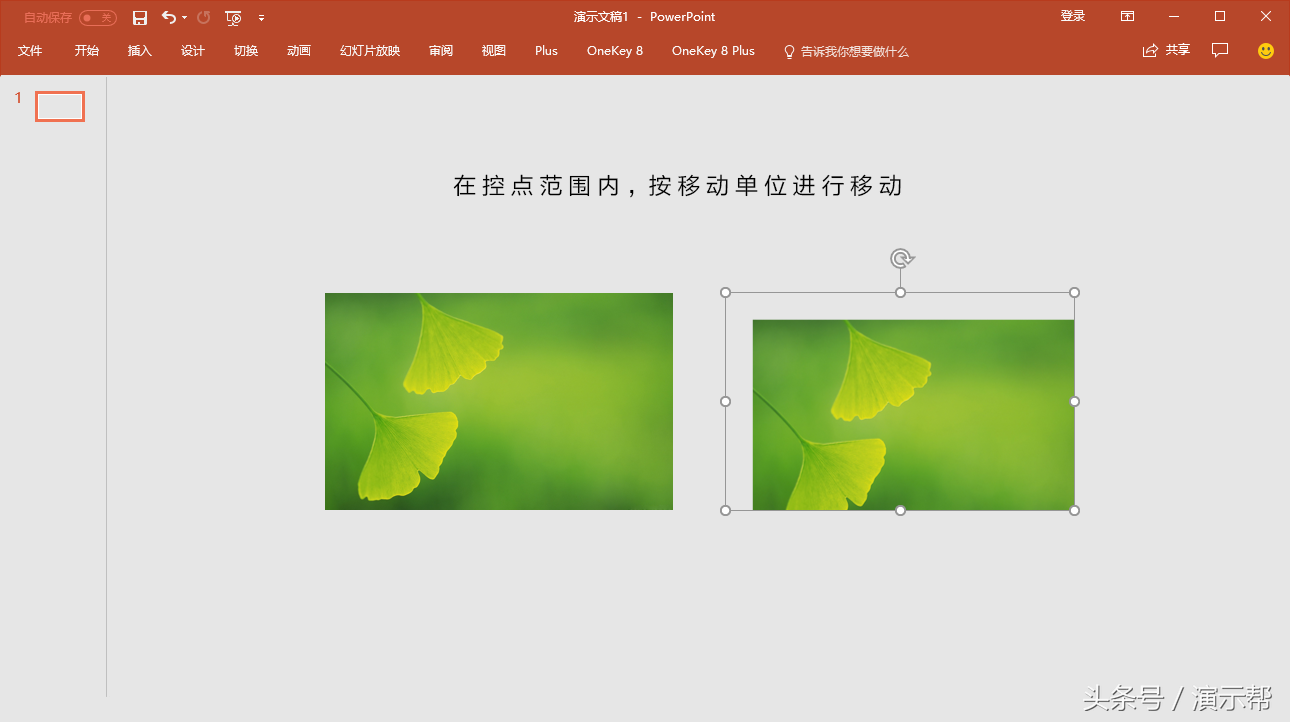
Task: Close the PowerPoint window
Action: tap(1266, 16)
